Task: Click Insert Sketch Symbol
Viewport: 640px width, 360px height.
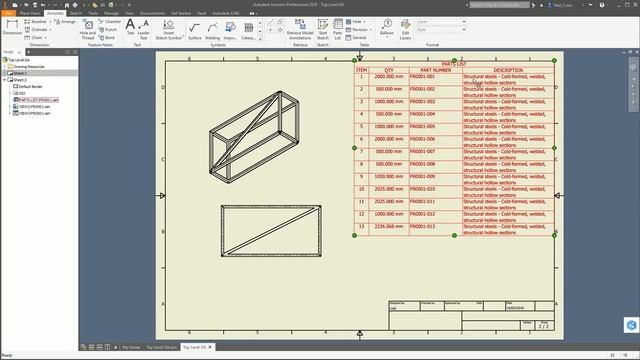Action: tap(169, 29)
